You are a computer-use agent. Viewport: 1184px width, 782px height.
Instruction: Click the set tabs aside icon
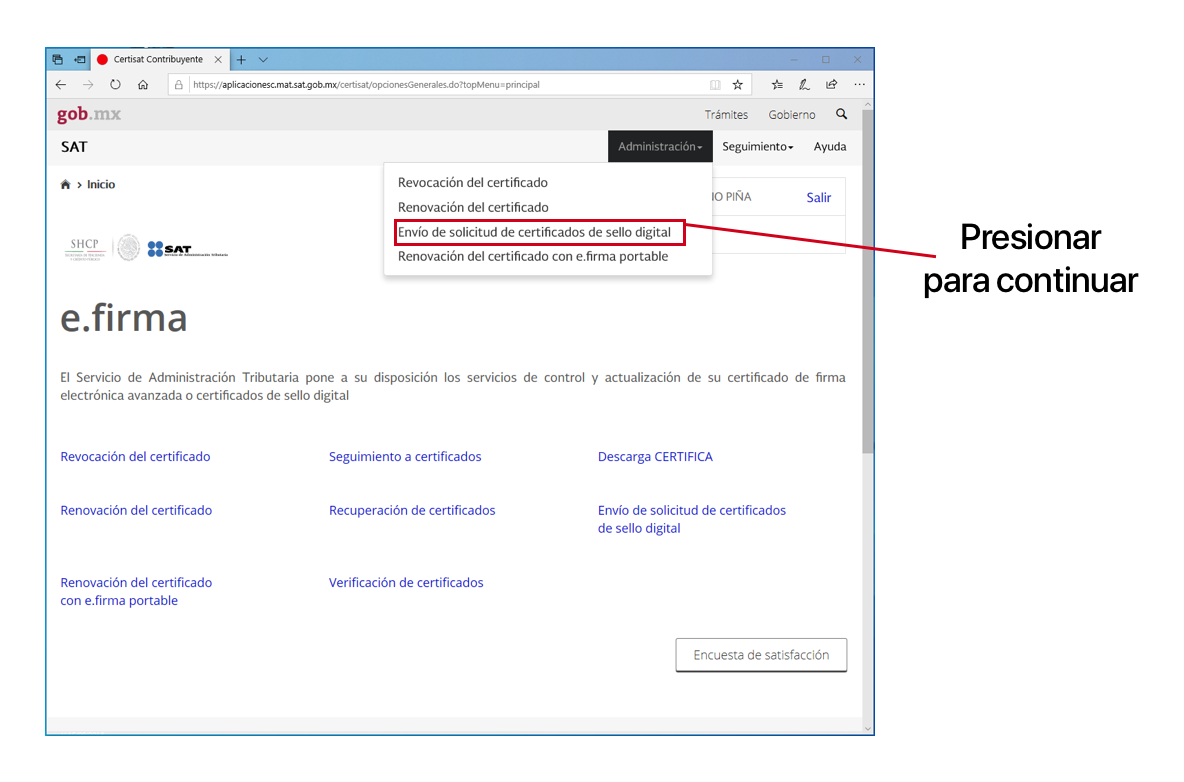[80, 59]
